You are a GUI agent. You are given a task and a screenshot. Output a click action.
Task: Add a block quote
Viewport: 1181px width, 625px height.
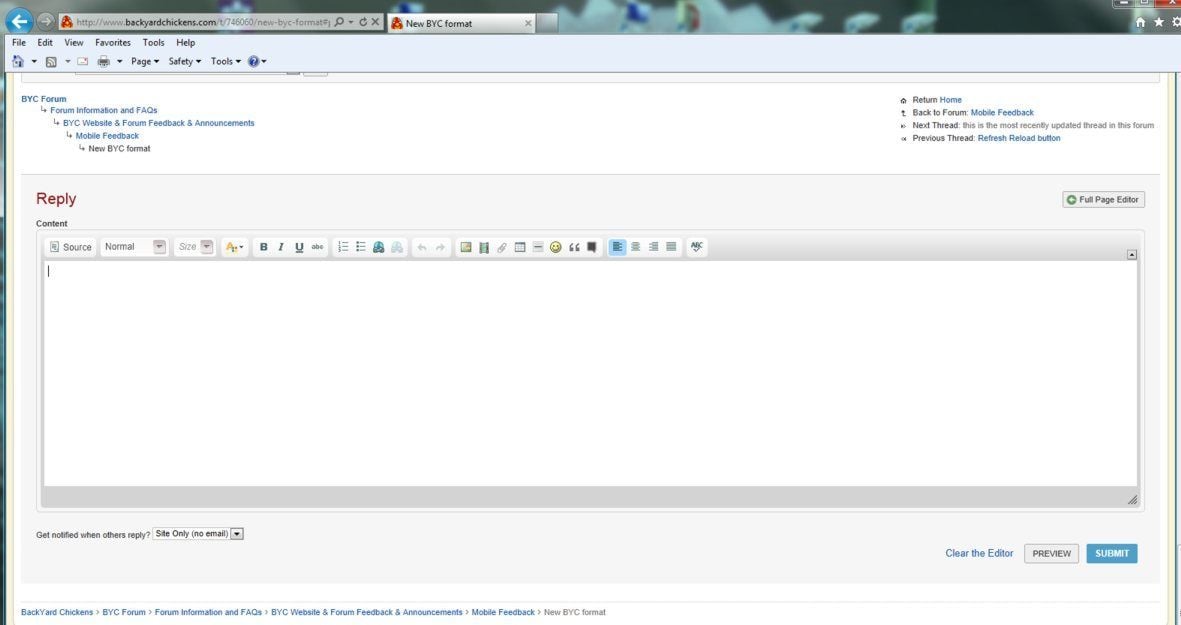point(574,247)
